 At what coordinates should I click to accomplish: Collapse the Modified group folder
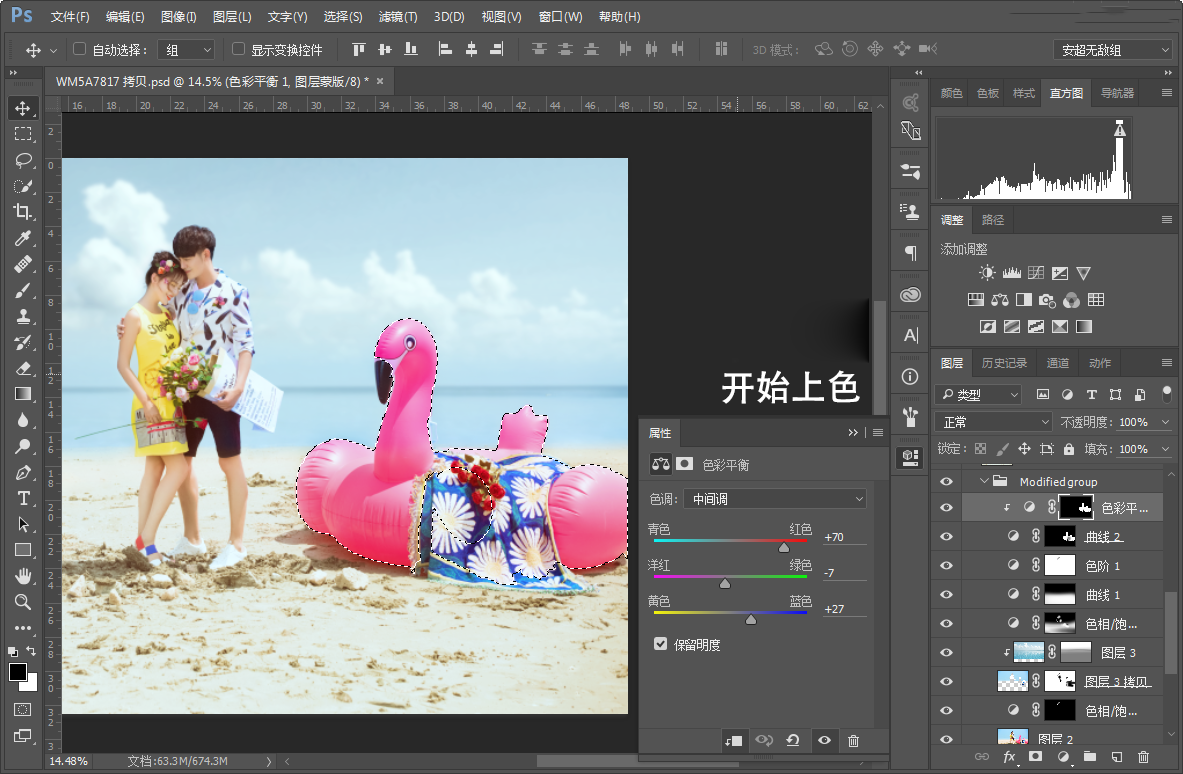pos(984,481)
